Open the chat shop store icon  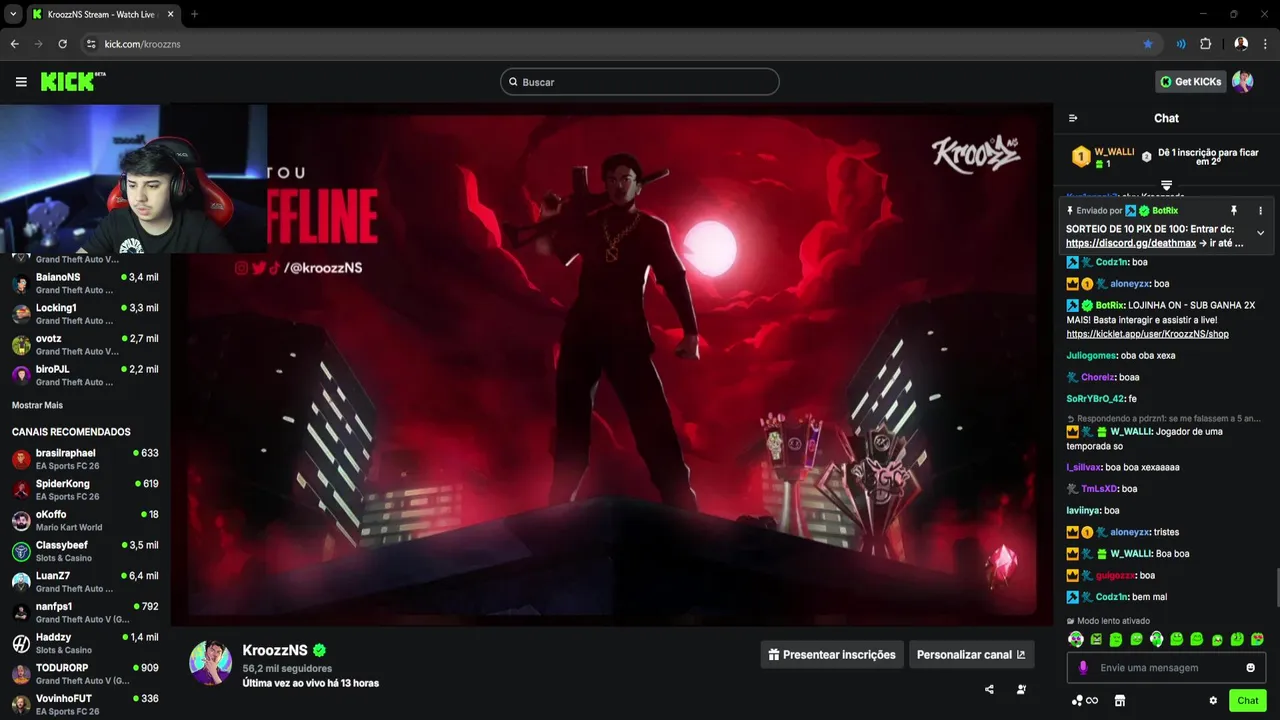pyautogui.click(x=1120, y=701)
